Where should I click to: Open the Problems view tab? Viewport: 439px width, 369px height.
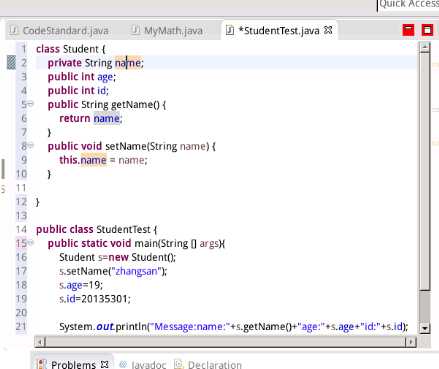(x=73, y=365)
